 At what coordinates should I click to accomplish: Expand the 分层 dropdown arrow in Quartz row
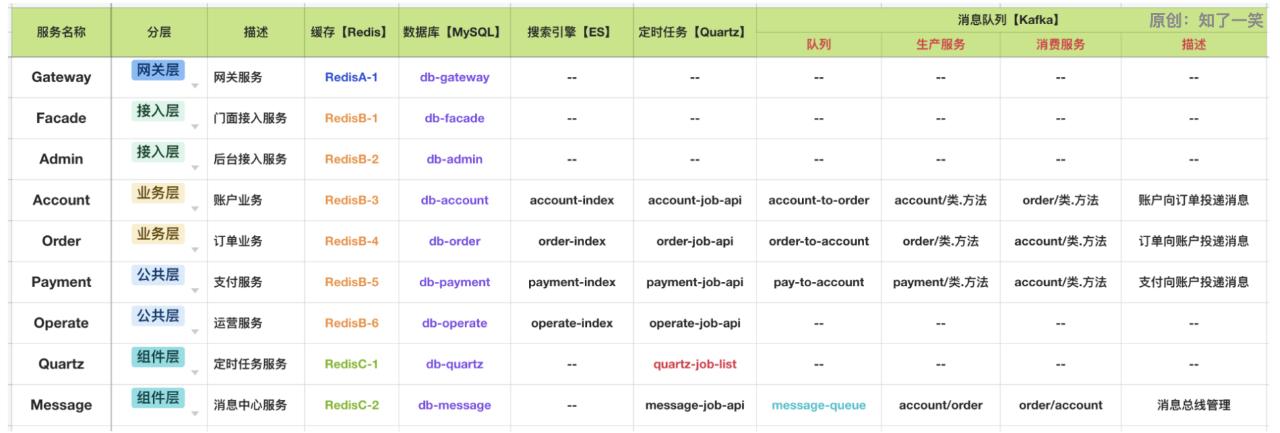(195, 373)
